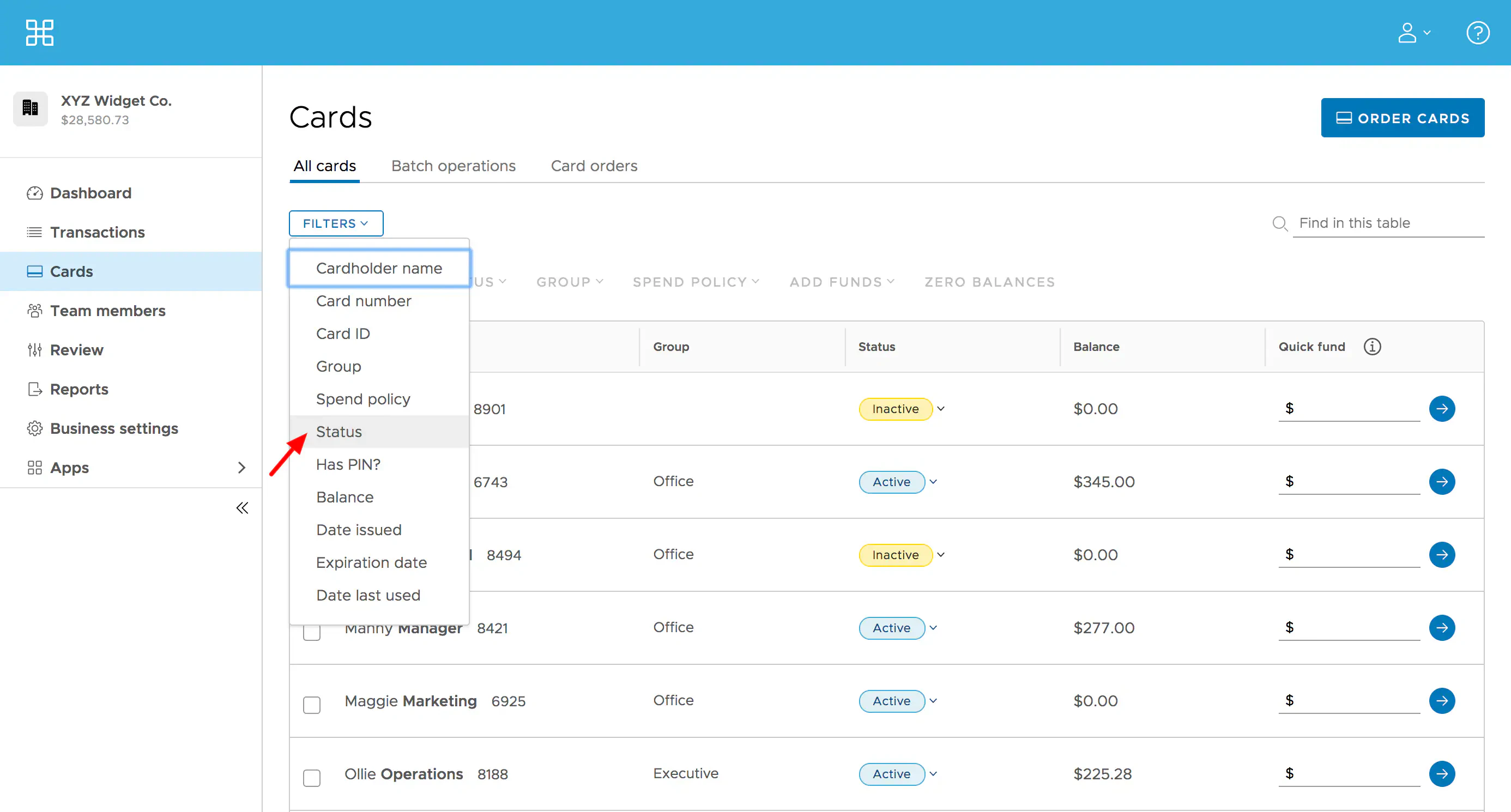1511x812 pixels.
Task: Check the Maggie Marketing row checkbox
Action: pyautogui.click(x=311, y=704)
